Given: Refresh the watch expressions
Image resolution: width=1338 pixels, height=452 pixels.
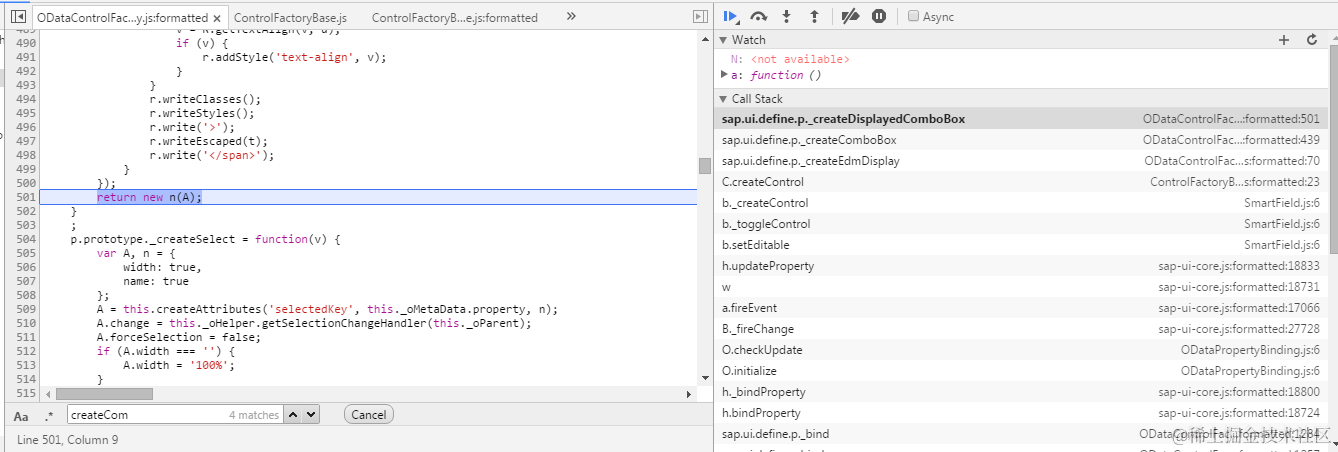Looking at the screenshot, I should pos(1312,40).
